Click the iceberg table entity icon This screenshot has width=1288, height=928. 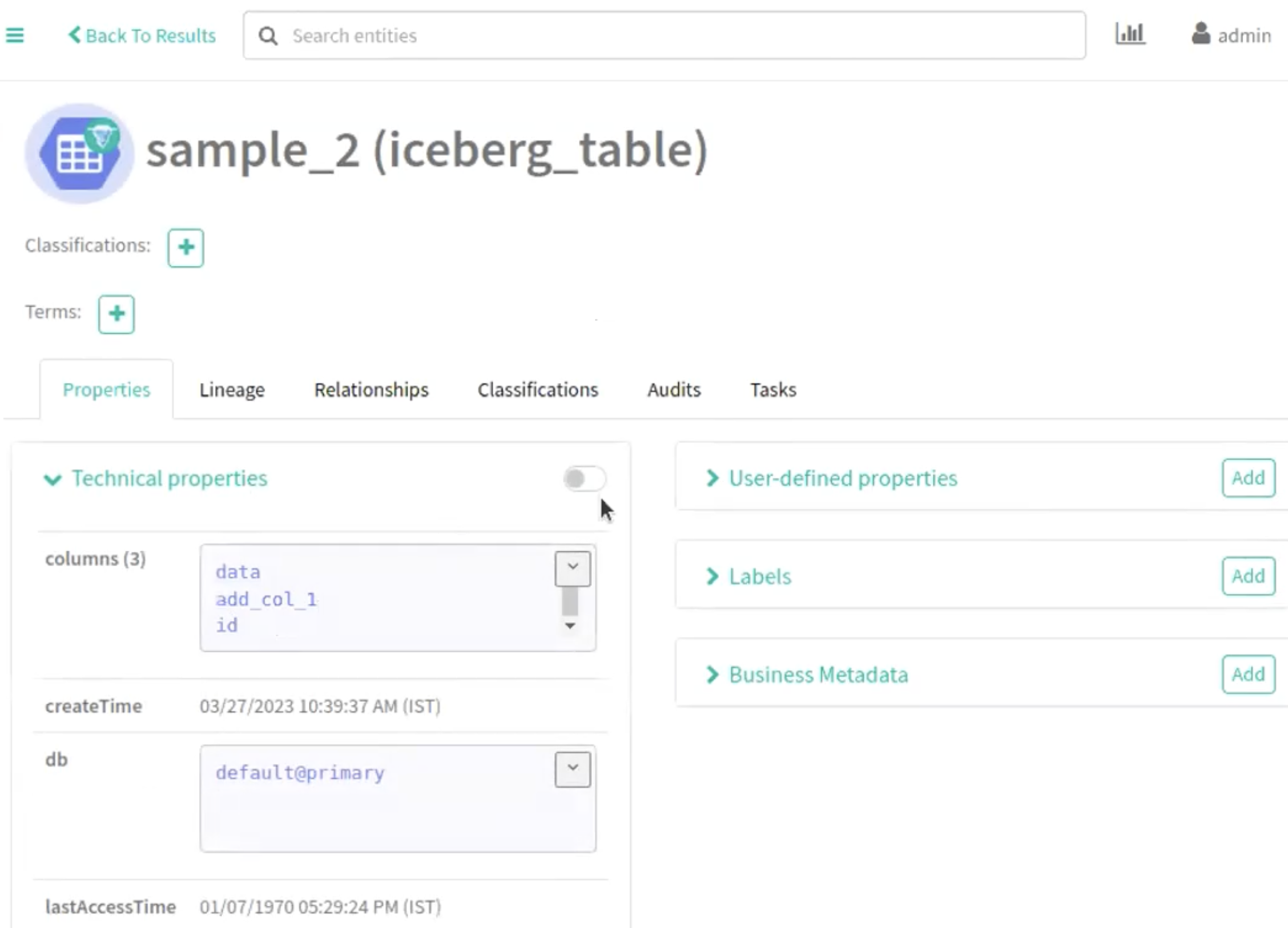click(79, 153)
